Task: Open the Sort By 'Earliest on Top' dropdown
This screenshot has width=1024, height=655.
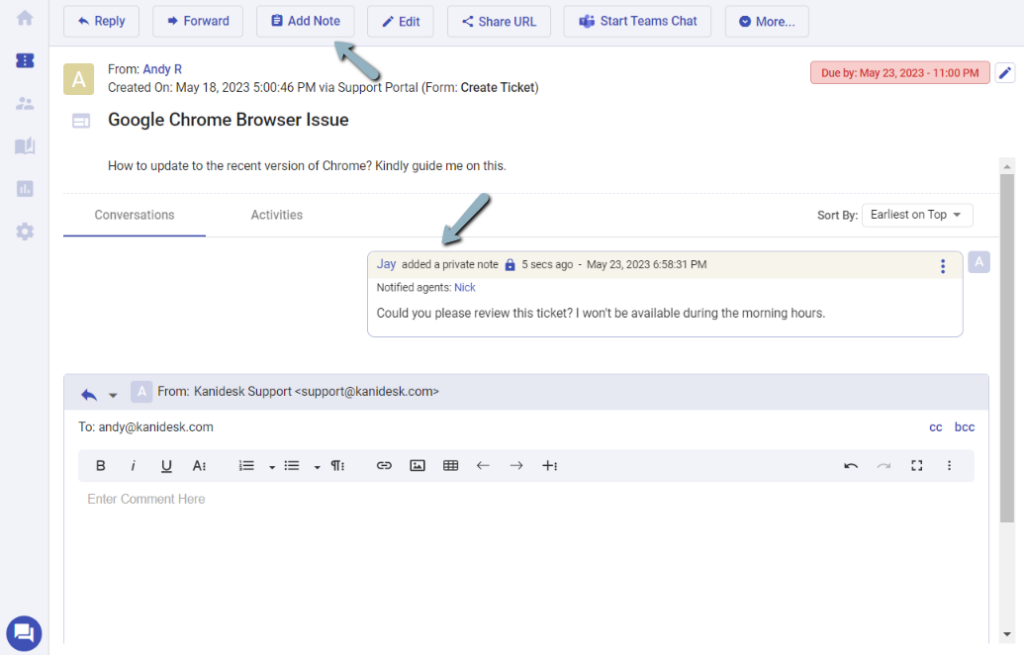Action: pyautogui.click(x=916, y=215)
